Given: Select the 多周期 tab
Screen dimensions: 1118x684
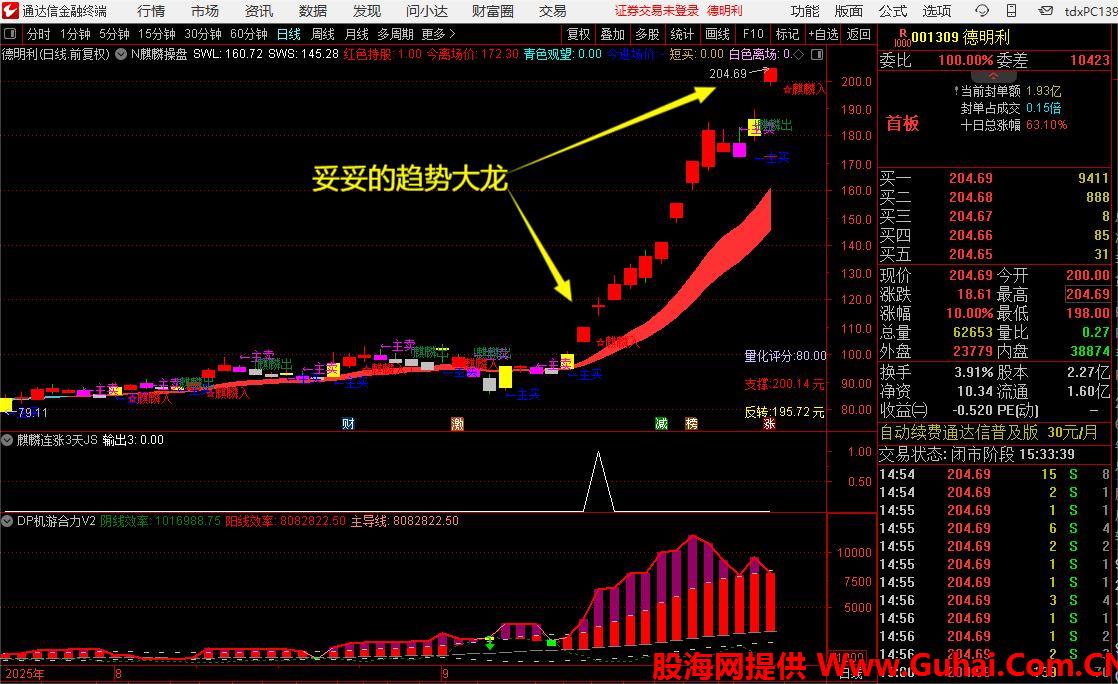Looking at the screenshot, I should click(396, 34).
